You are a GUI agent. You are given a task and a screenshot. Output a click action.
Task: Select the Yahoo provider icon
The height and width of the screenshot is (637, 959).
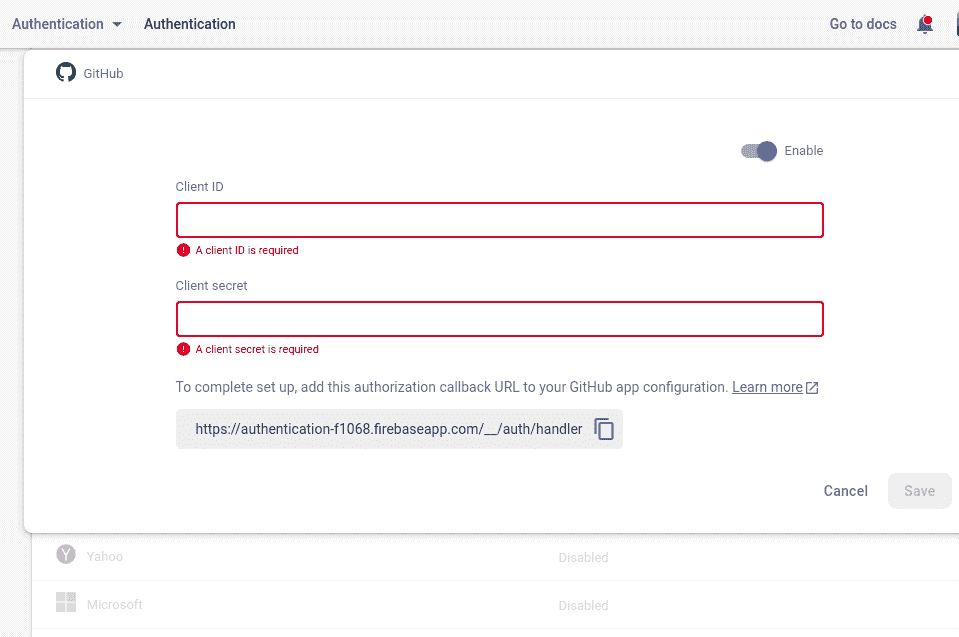66,555
